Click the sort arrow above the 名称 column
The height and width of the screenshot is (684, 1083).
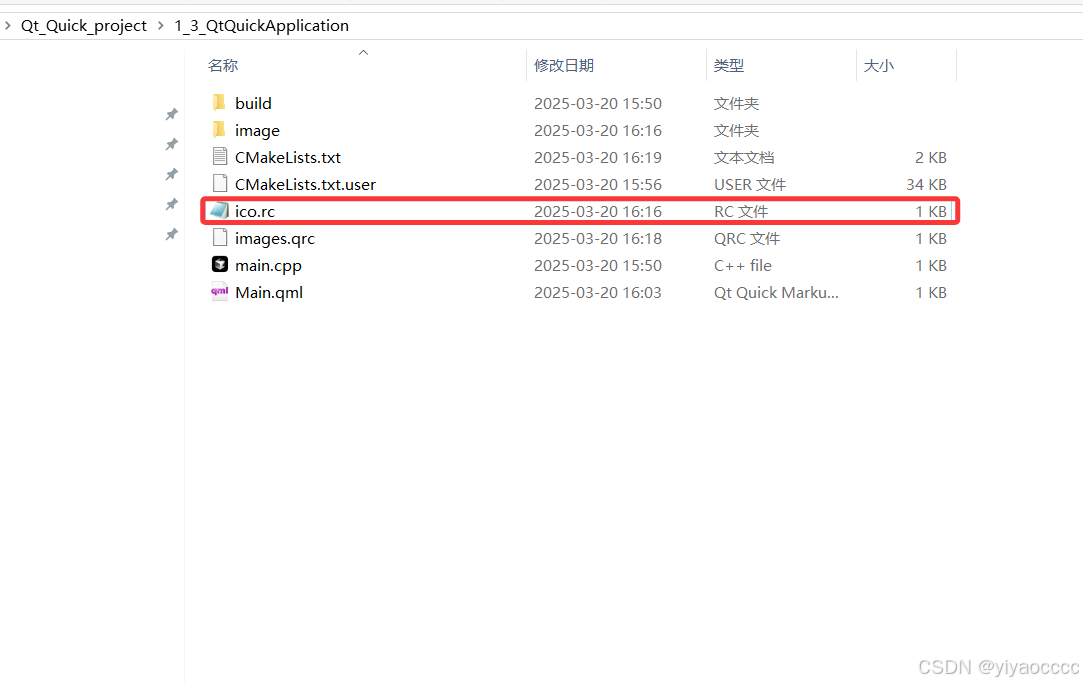pyautogui.click(x=363, y=52)
